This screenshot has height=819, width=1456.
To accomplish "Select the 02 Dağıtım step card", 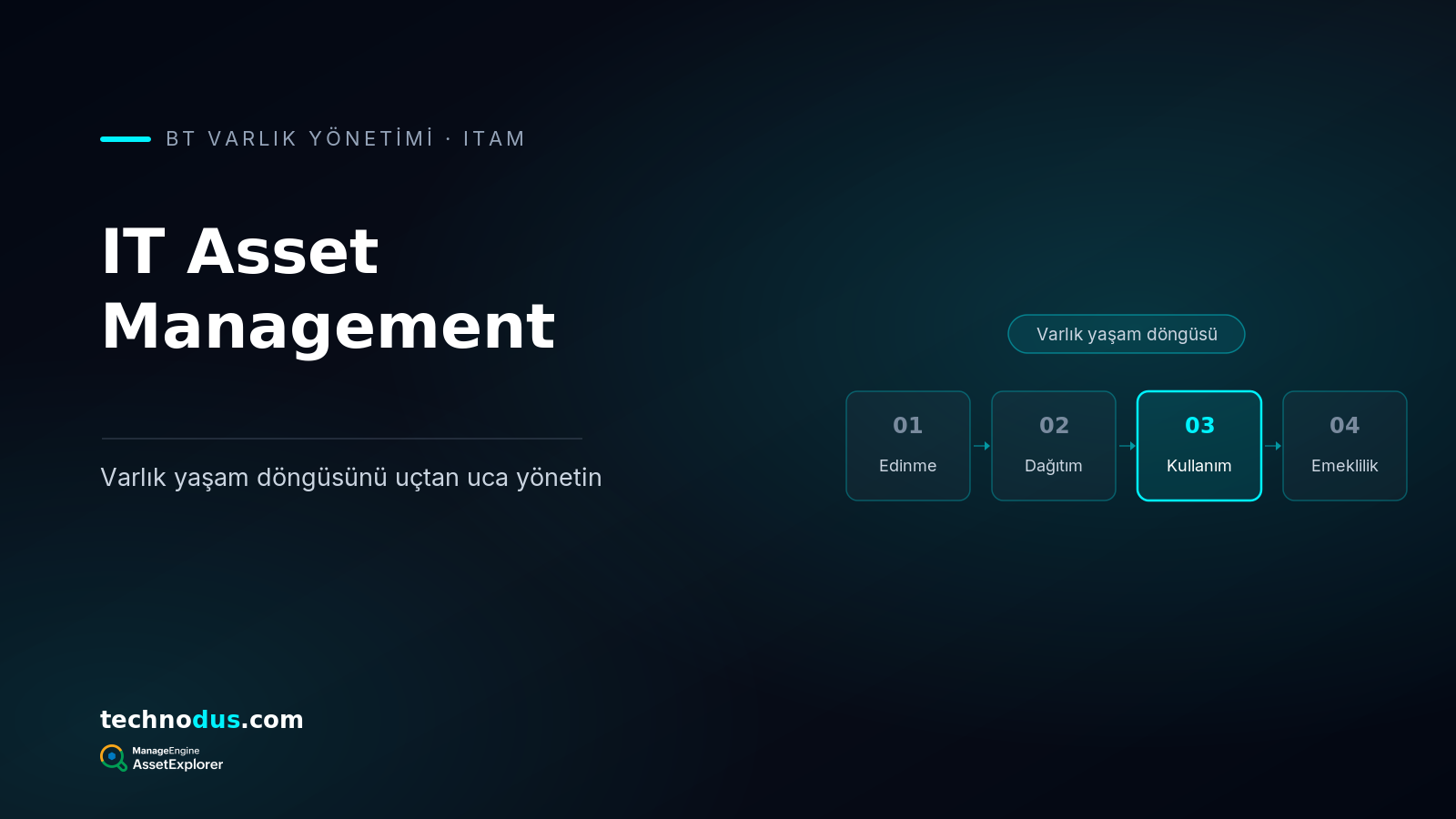I will pyautogui.click(x=1054, y=446).
